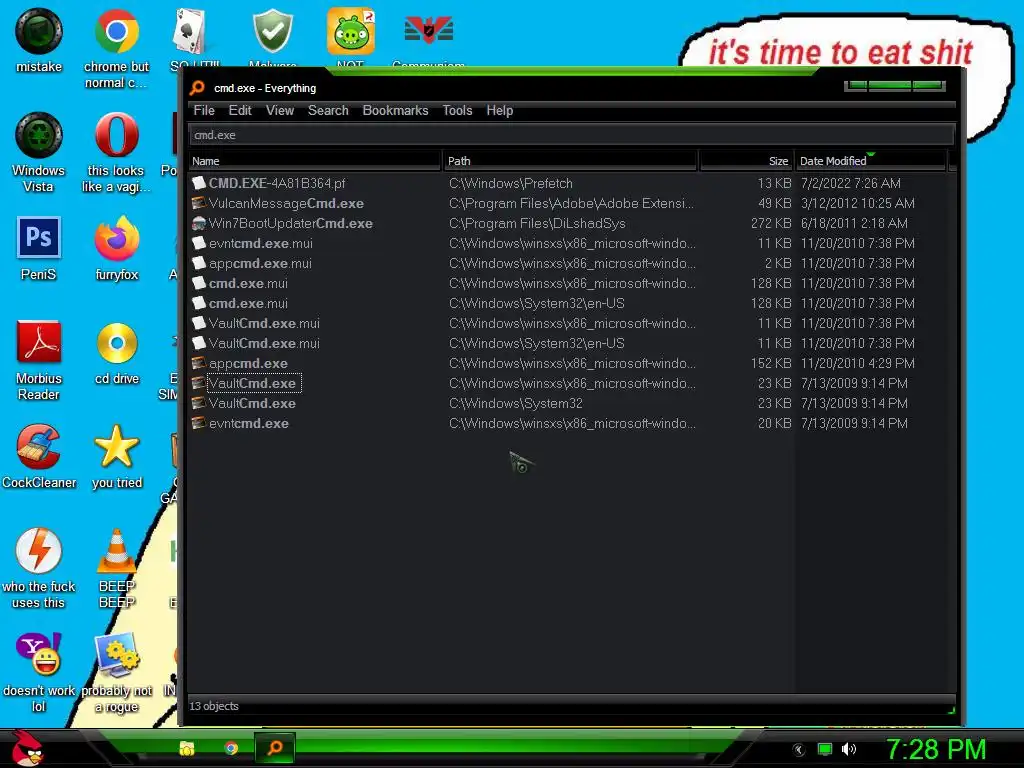Click the 7/2/2022 7:26 AM date cell
Screen dimensions: 1024x768
(850, 184)
